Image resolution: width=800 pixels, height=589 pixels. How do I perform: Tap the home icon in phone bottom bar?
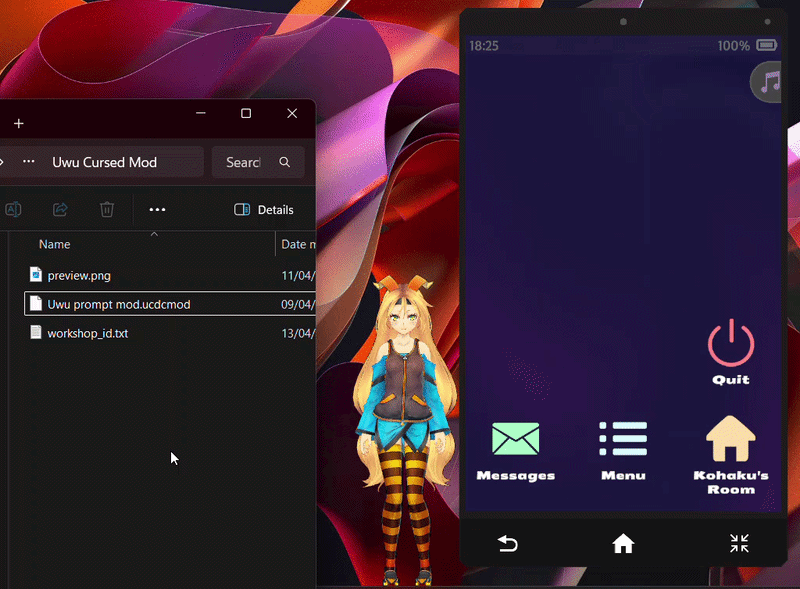pyautogui.click(x=623, y=543)
